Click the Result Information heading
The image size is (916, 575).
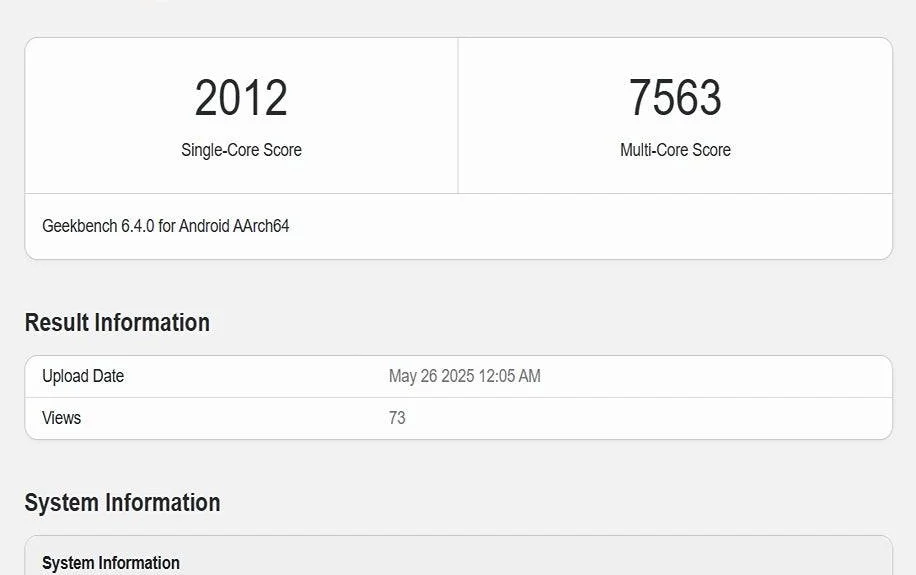coord(117,323)
